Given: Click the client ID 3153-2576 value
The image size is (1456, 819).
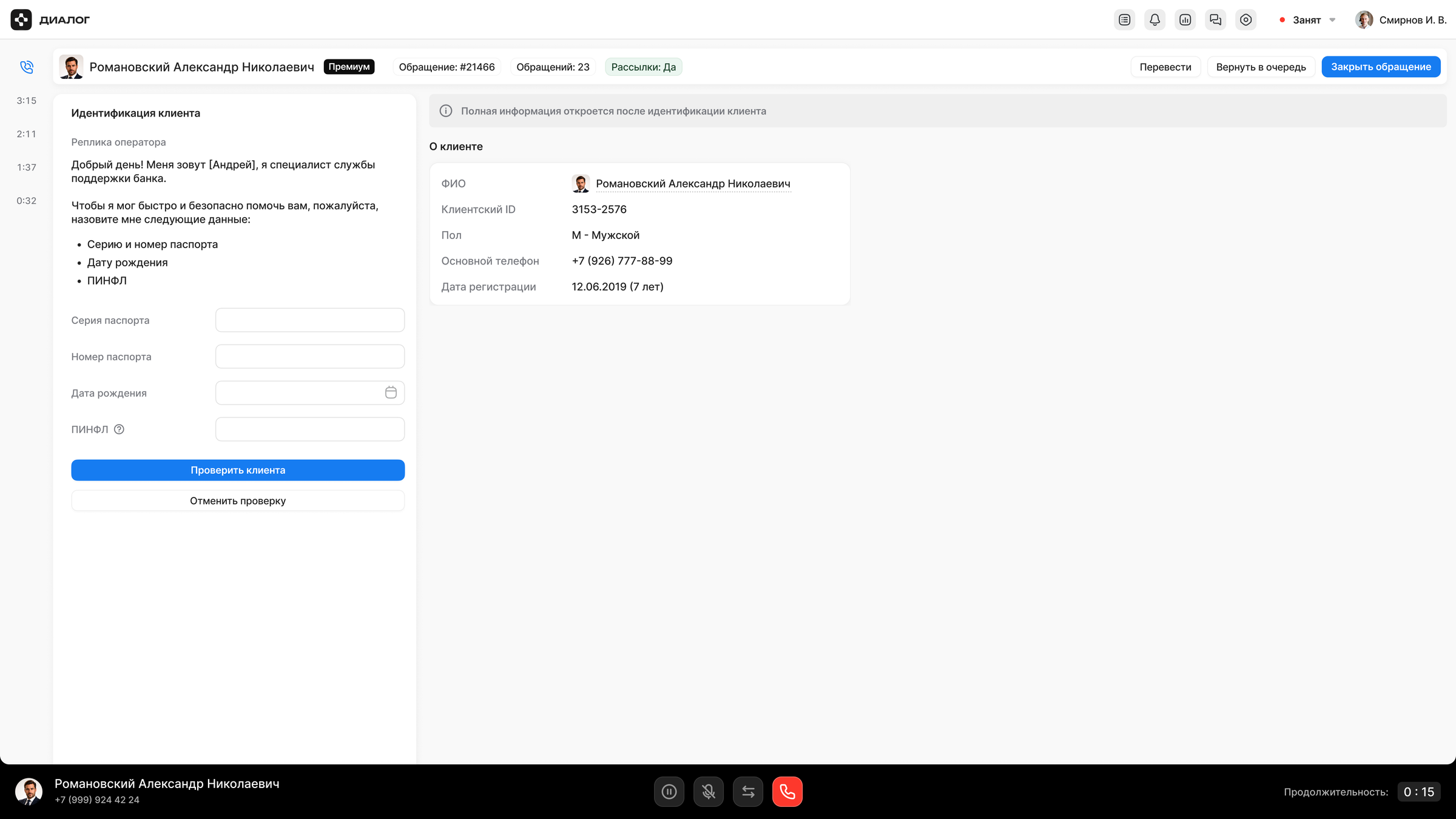Looking at the screenshot, I should click(x=599, y=209).
